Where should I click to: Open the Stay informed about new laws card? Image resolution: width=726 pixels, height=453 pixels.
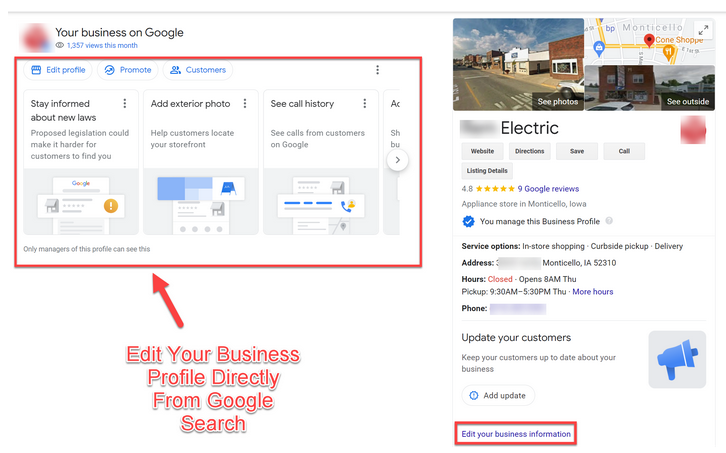(x=81, y=162)
